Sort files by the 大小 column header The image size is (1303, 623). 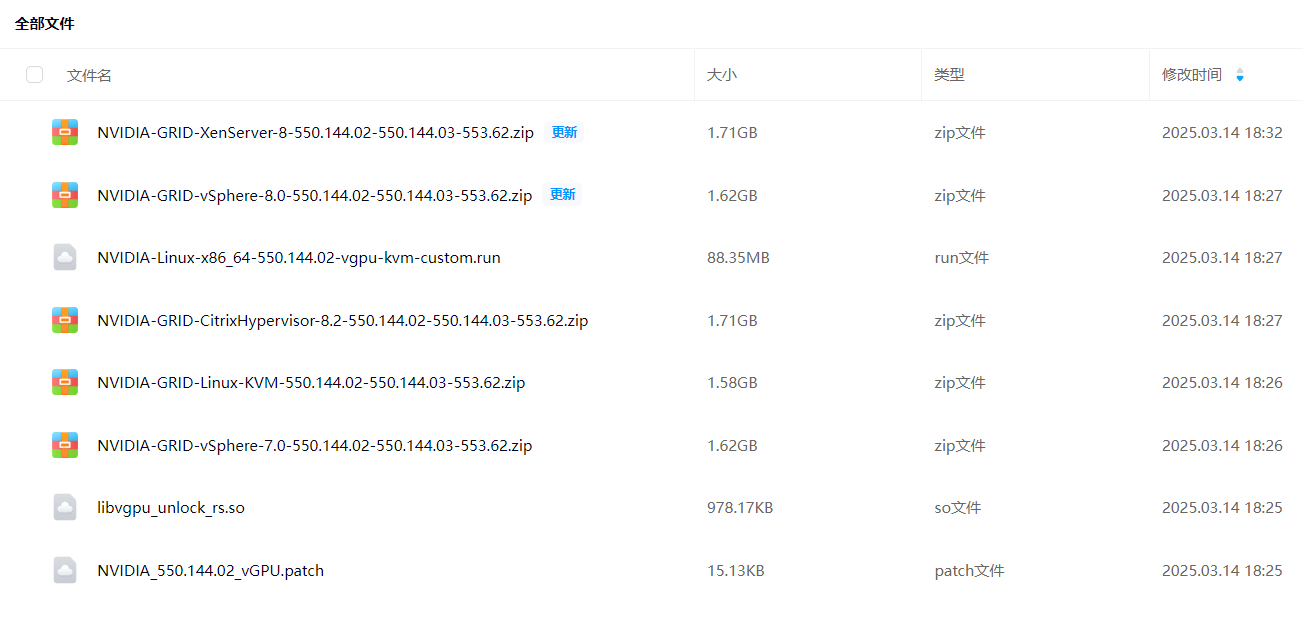coord(722,75)
